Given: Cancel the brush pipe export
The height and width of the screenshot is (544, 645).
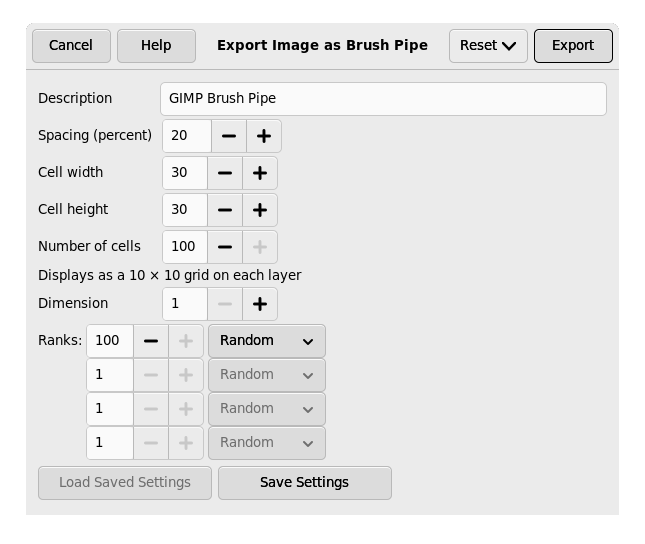Looking at the screenshot, I should click(x=71, y=46).
